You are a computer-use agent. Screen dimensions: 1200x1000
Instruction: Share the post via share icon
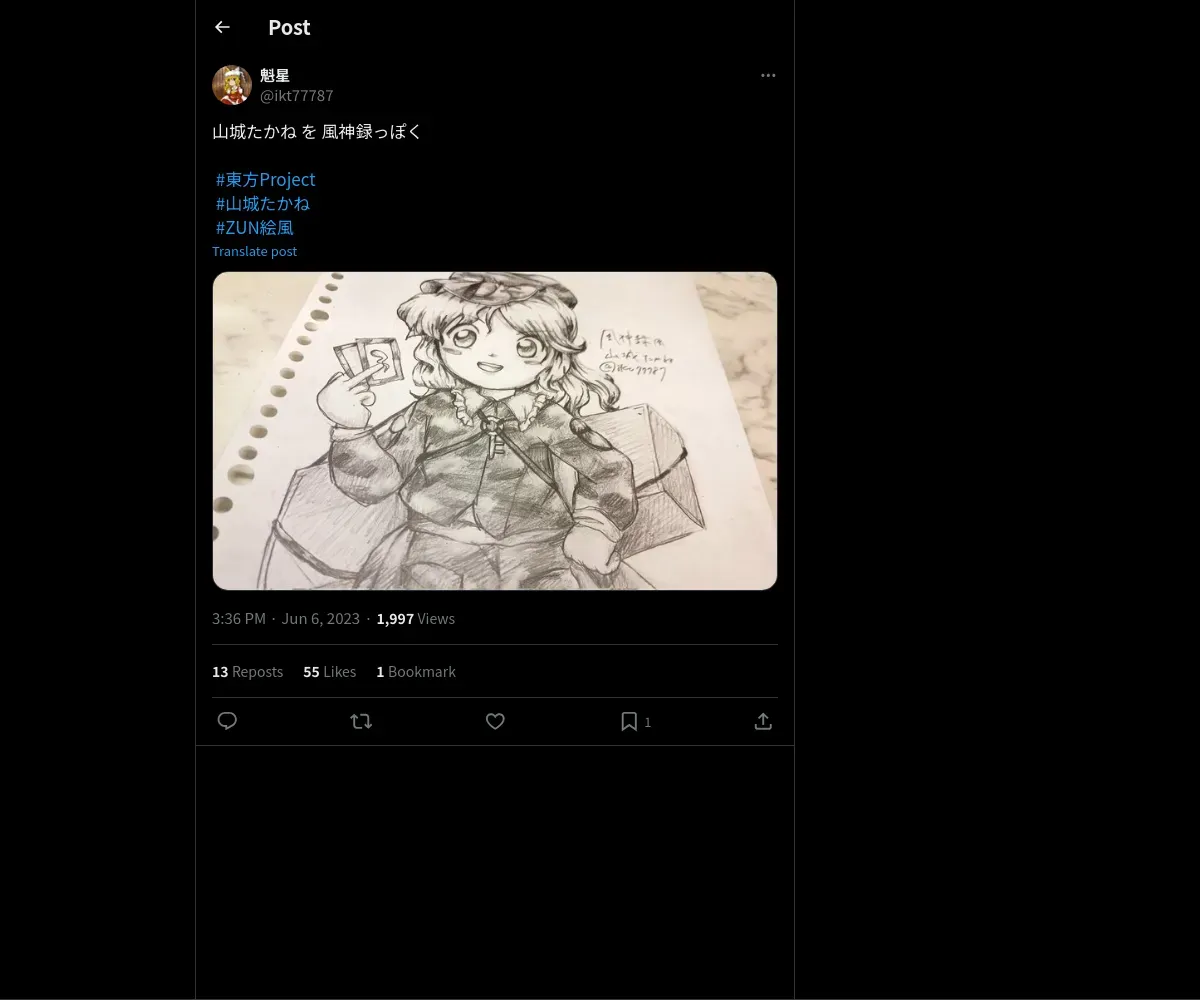click(763, 721)
